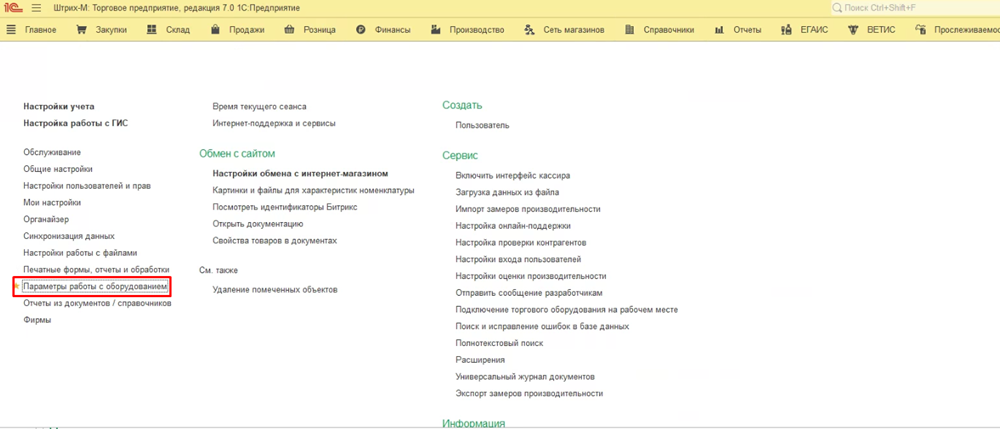Viewport: 1000px width, 429px height.
Task: Click the Закупки basket icon
Action: (82, 30)
